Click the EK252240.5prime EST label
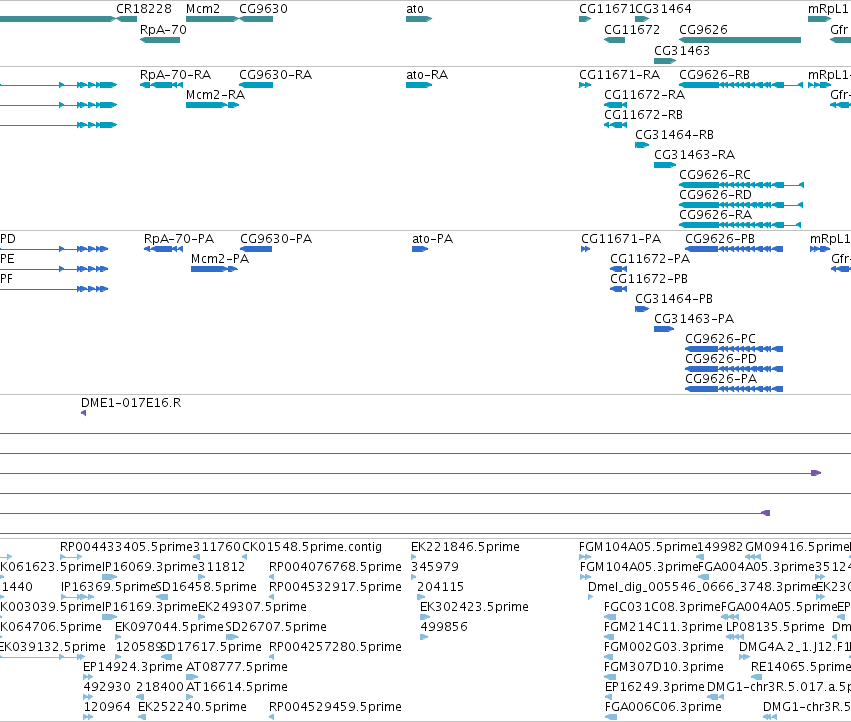 tap(192, 707)
